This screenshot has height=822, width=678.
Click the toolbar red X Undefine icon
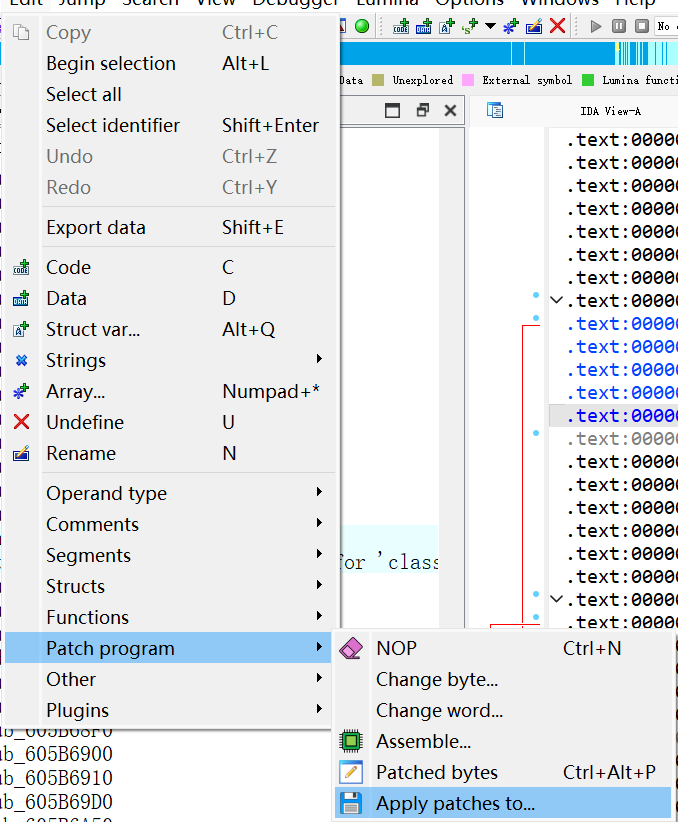(x=557, y=26)
